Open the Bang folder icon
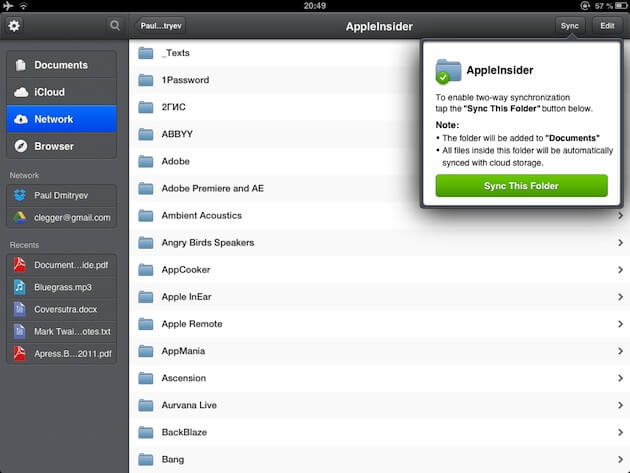The height and width of the screenshot is (473, 630). coord(146,459)
